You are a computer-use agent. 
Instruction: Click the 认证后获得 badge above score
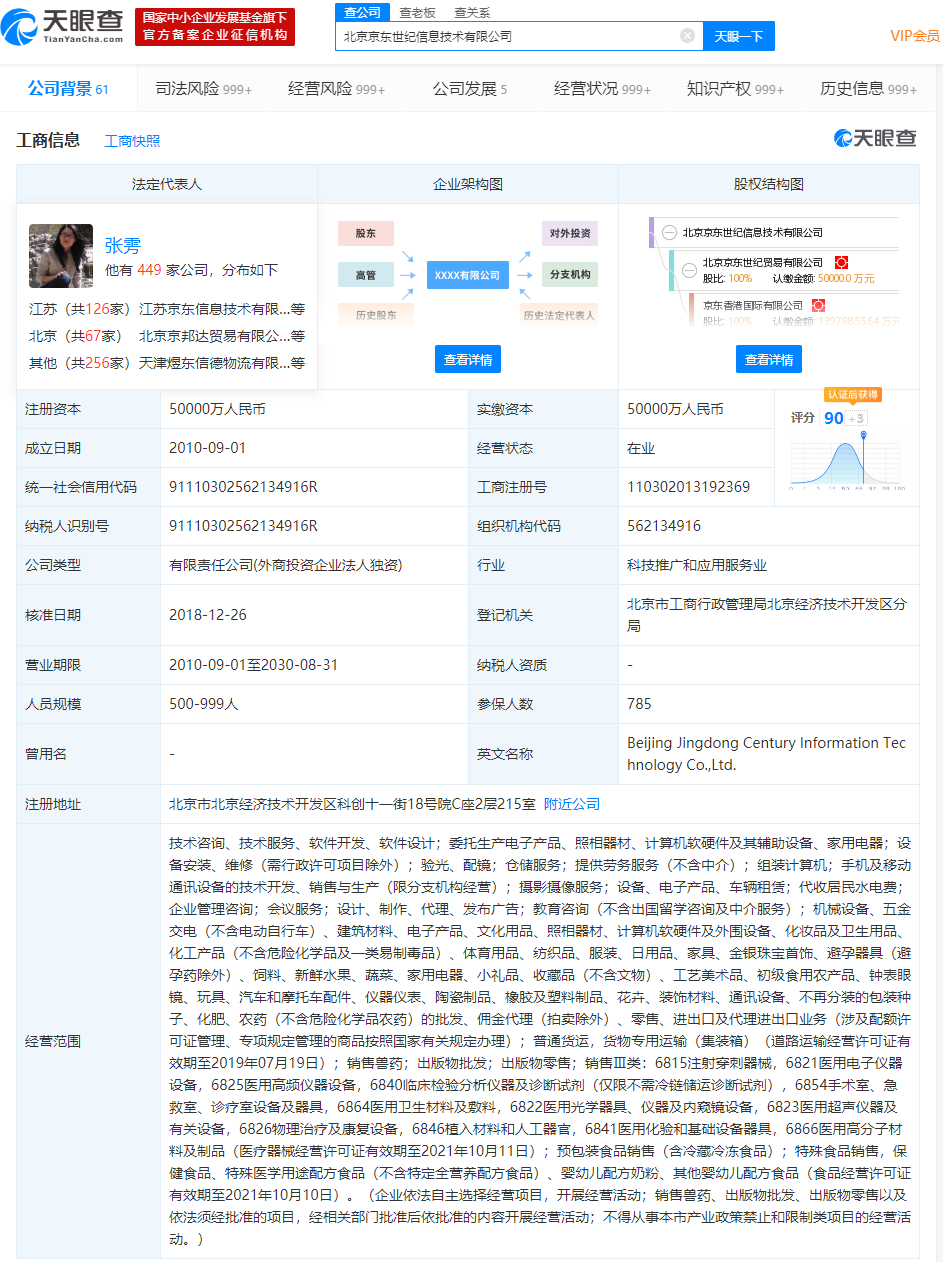[852, 395]
